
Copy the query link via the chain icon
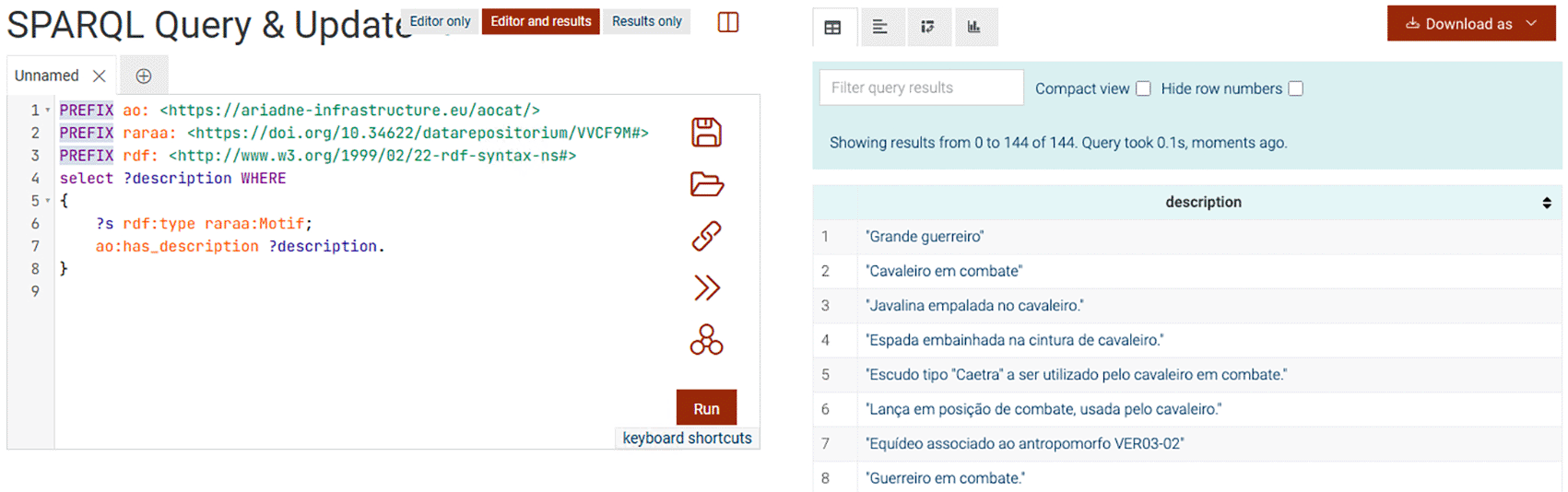click(706, 236)
